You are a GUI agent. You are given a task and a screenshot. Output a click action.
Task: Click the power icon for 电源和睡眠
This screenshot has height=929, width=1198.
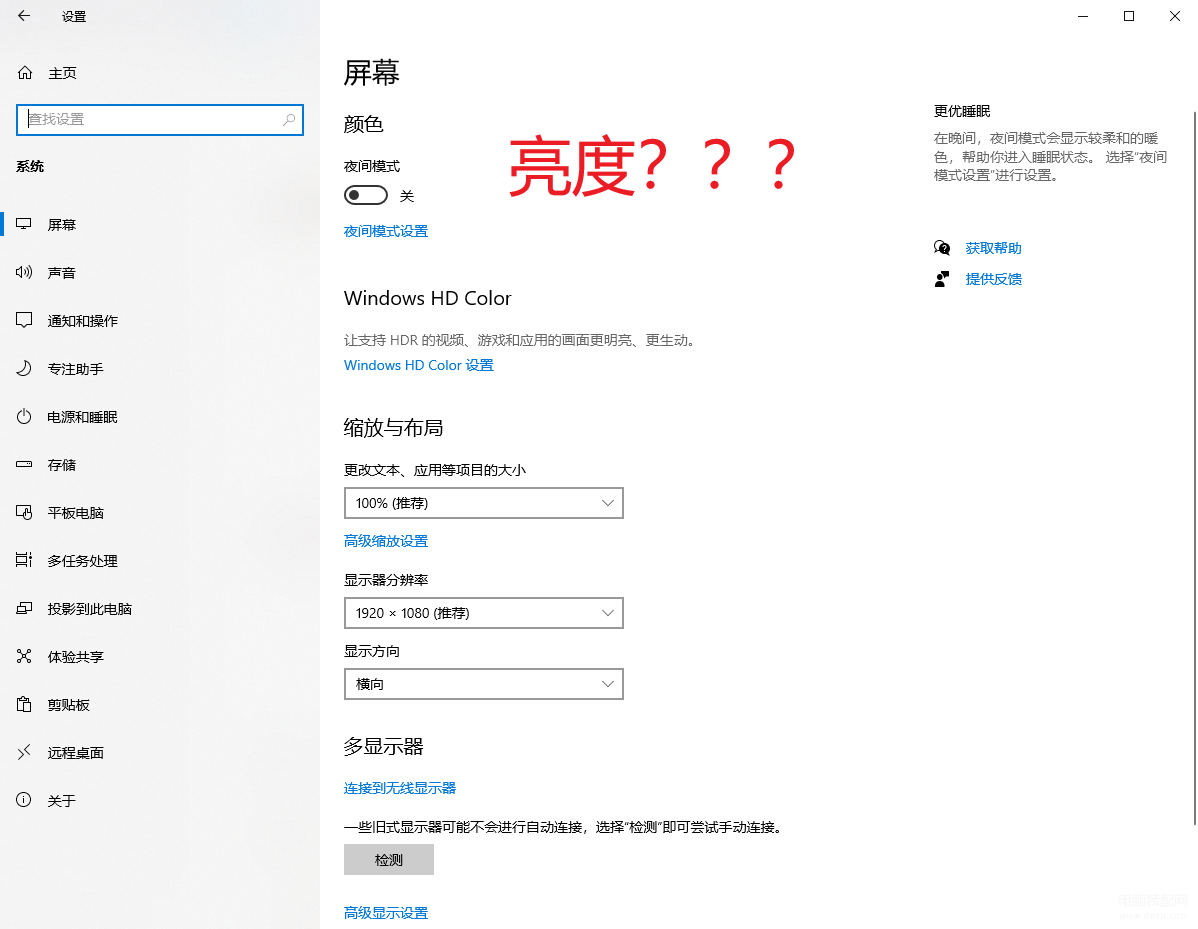point(24,416)
